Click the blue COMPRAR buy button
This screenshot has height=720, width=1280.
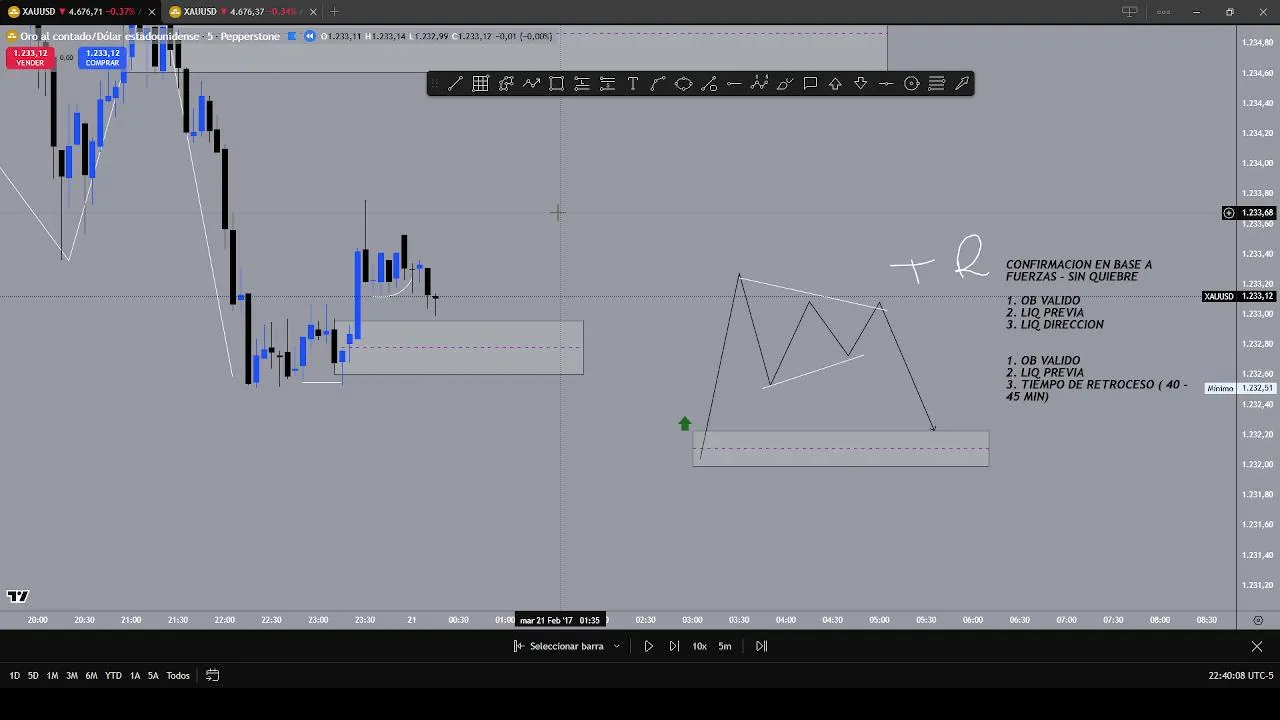click(x=102, y=58)
